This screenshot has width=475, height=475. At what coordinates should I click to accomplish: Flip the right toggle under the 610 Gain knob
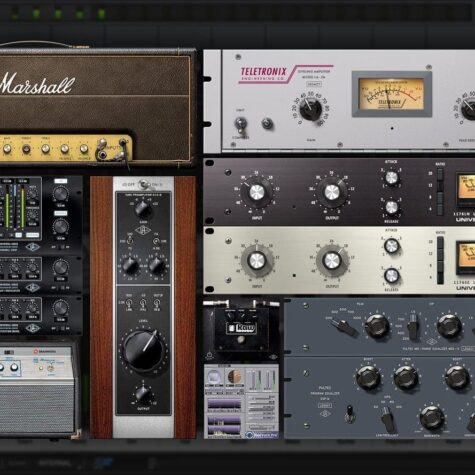156,241
